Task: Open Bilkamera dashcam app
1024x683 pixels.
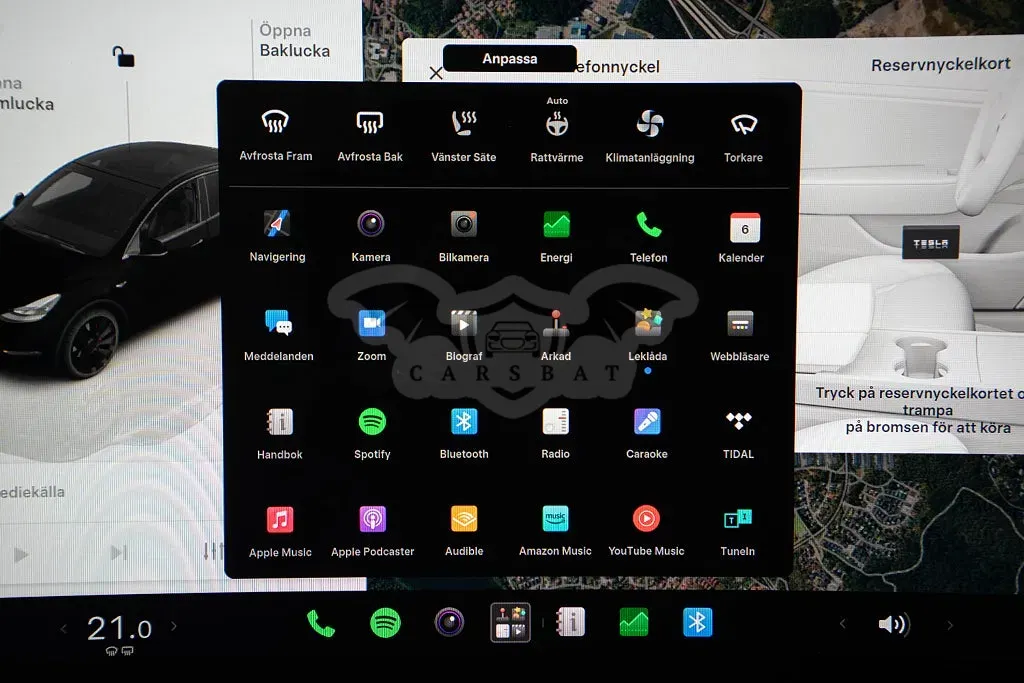Action: pyautogui.click(x=464, y=236)
